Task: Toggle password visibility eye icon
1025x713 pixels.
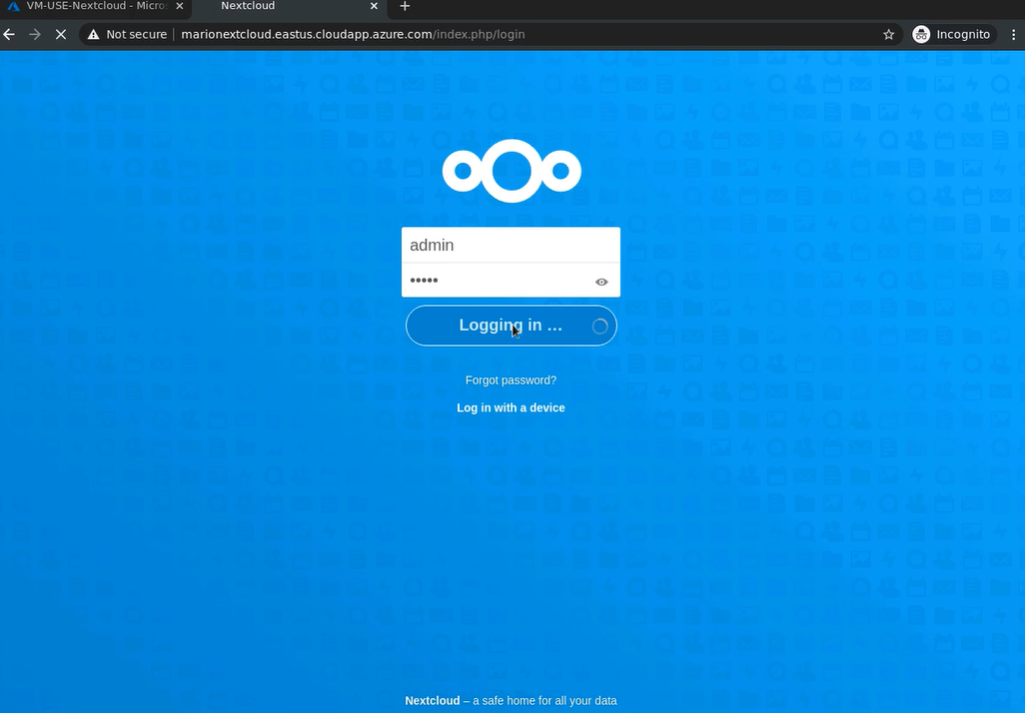Action: 601,282
